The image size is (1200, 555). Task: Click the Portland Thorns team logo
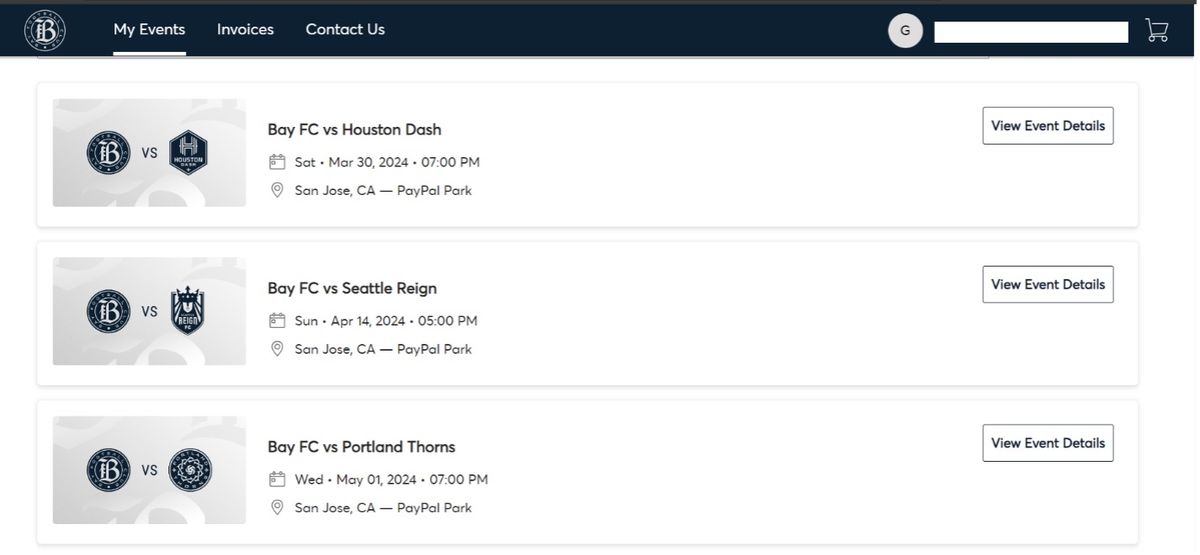(x=188, y=470)
